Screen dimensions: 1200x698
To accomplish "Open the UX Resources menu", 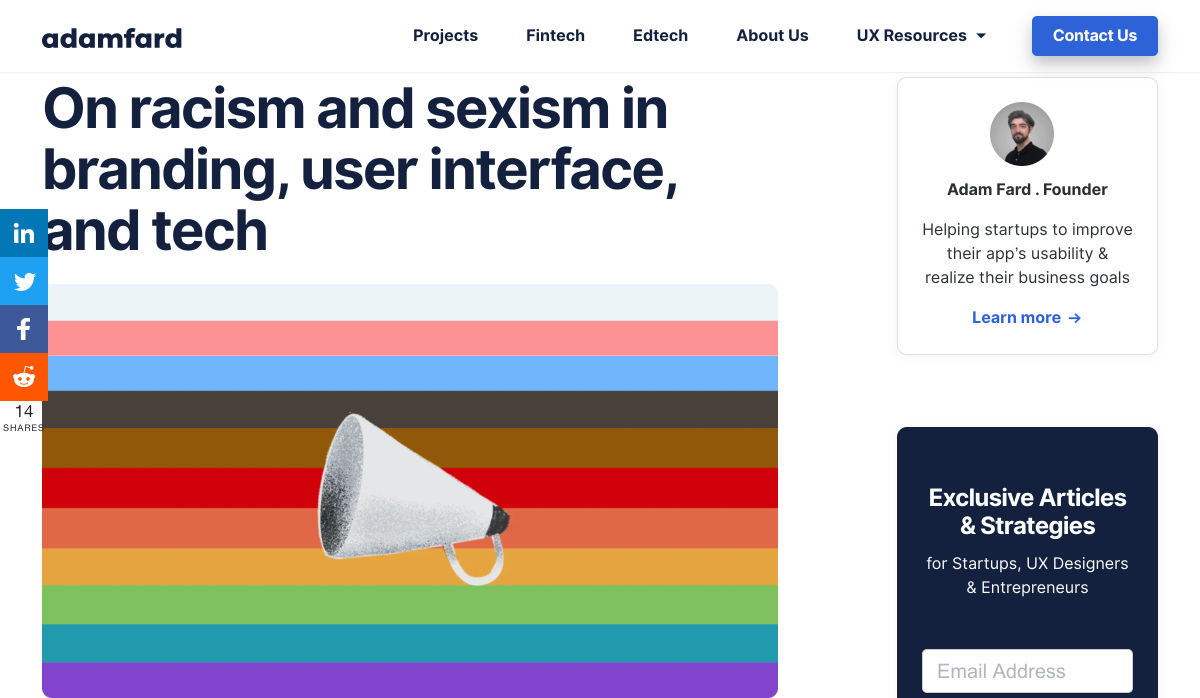I will [911, 36].
